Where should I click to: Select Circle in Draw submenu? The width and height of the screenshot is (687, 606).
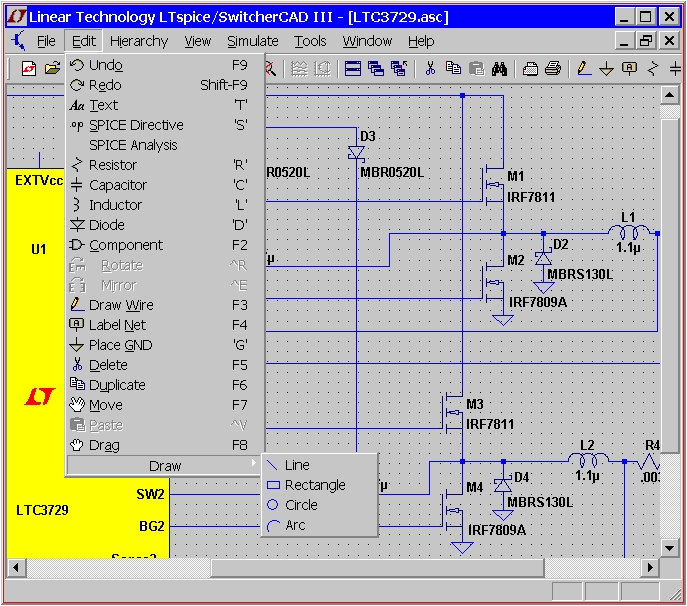point(320,505)
